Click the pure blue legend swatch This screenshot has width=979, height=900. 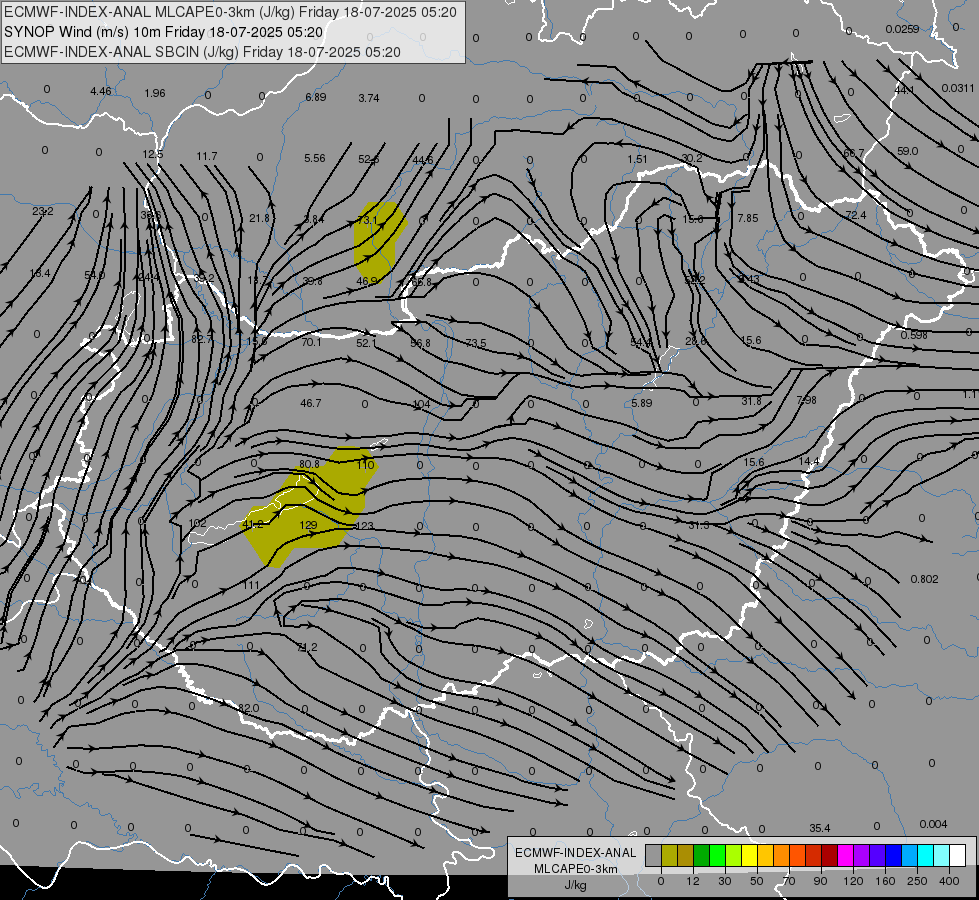pyautogui.click(x=894, y=855)
